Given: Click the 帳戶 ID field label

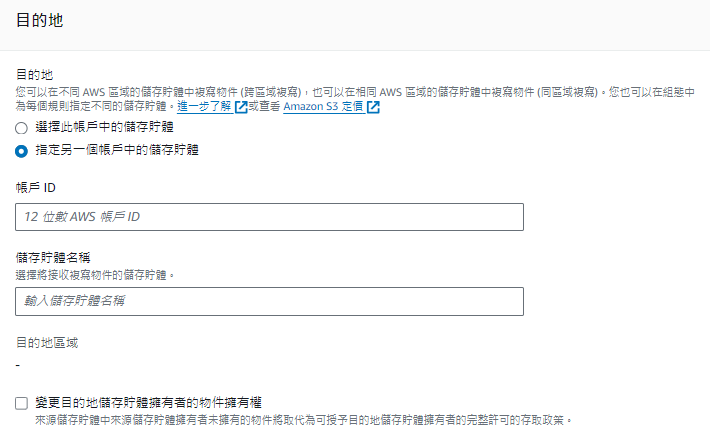Looking at the screenshot, I should pyautogui.click(x=36, y=187).
